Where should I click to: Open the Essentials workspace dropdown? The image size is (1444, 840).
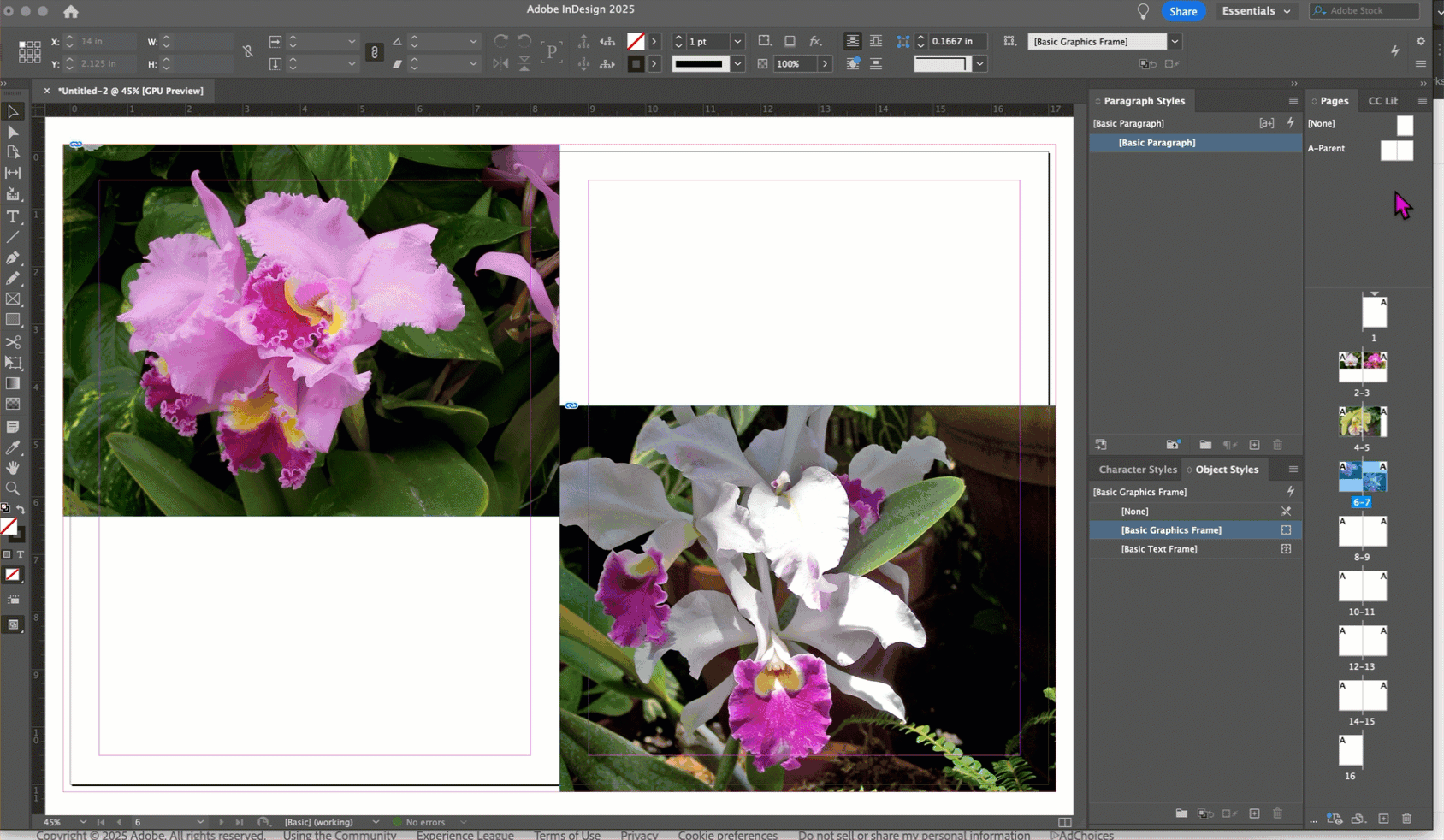click(1256, 11)
